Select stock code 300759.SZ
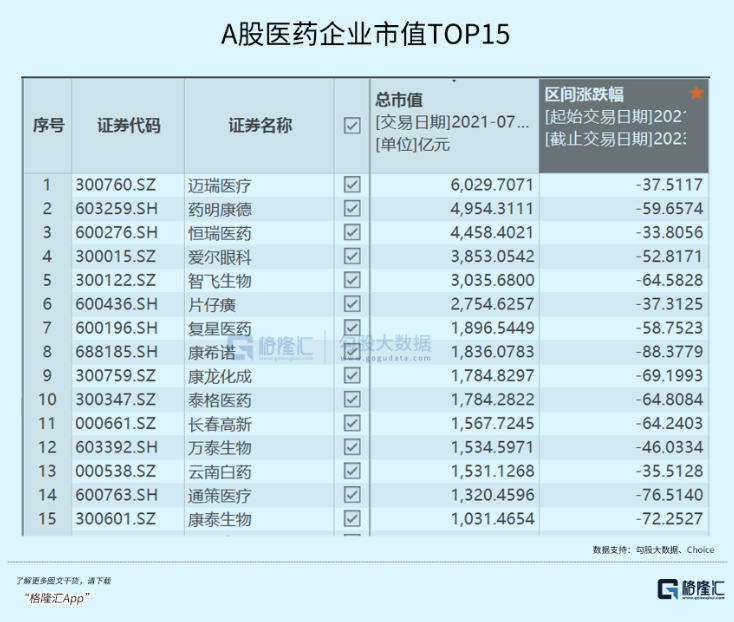This screenshot has width=734, height=622. coord(115,376)
